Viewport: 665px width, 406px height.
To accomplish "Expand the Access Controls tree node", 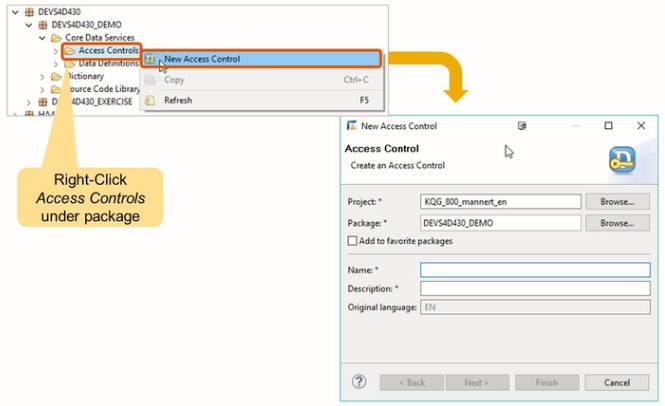I will (x=55, y=50).
